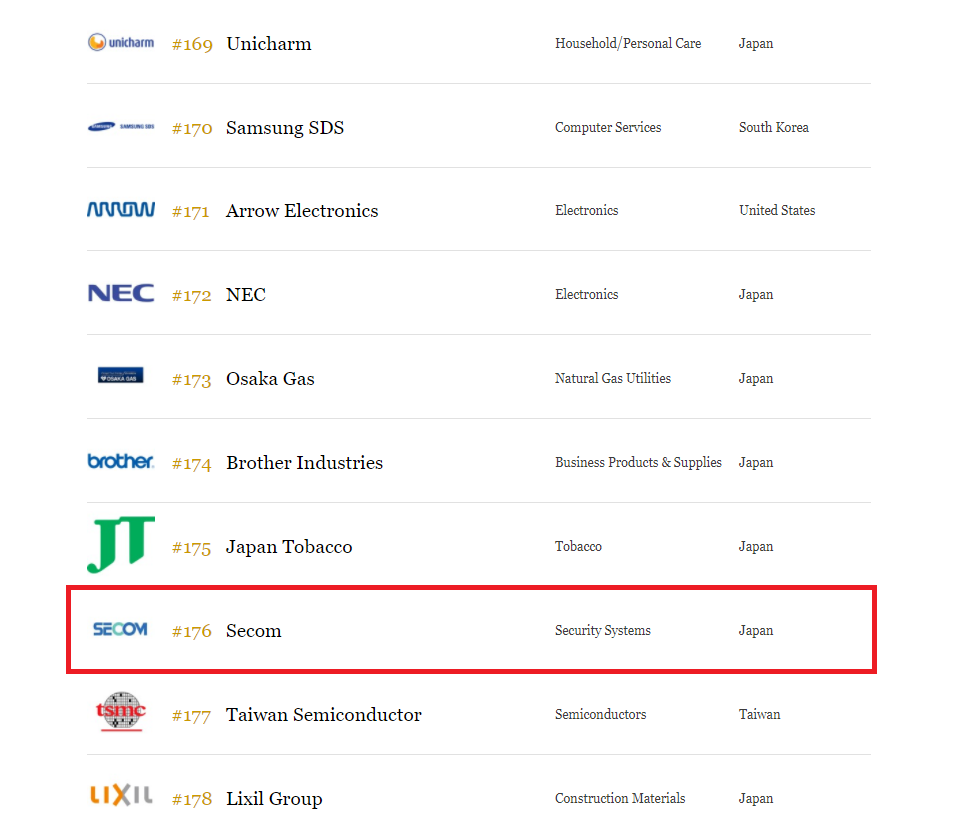Click the Samsung SDS logo
The image size is (958, 836).
click(x=120, y=127)
